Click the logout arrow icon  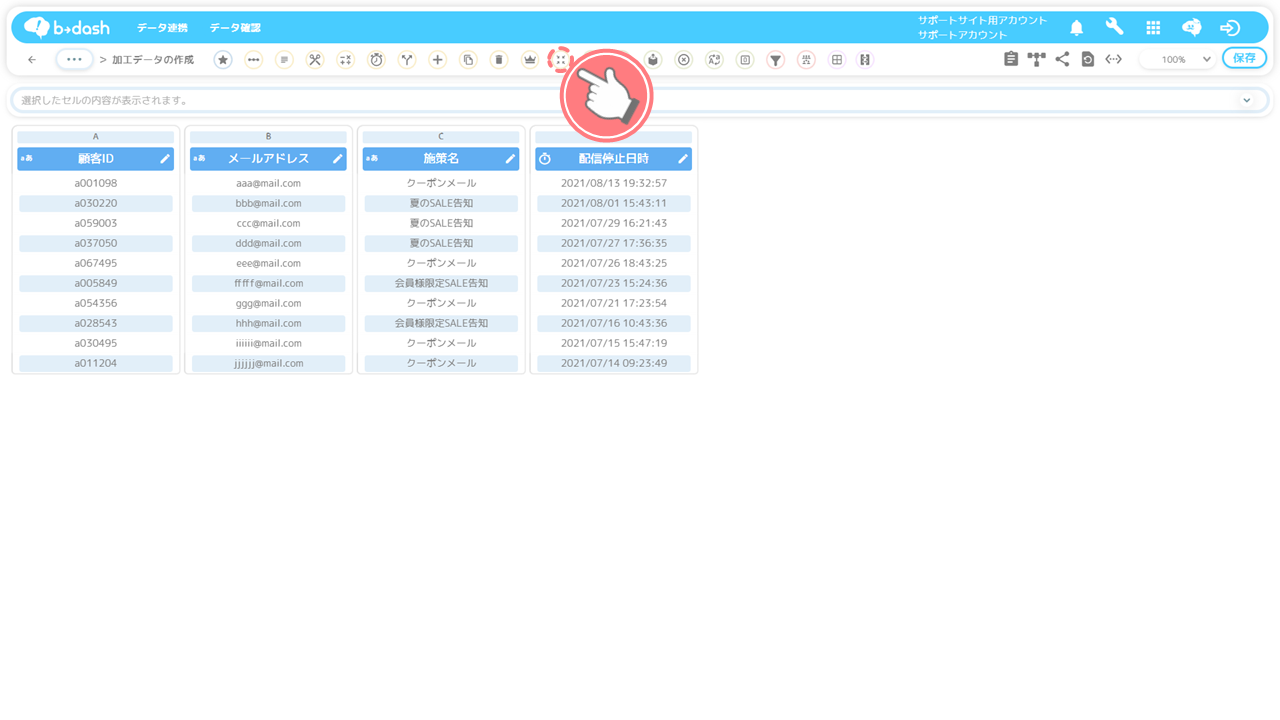[x=1230, y=28]
